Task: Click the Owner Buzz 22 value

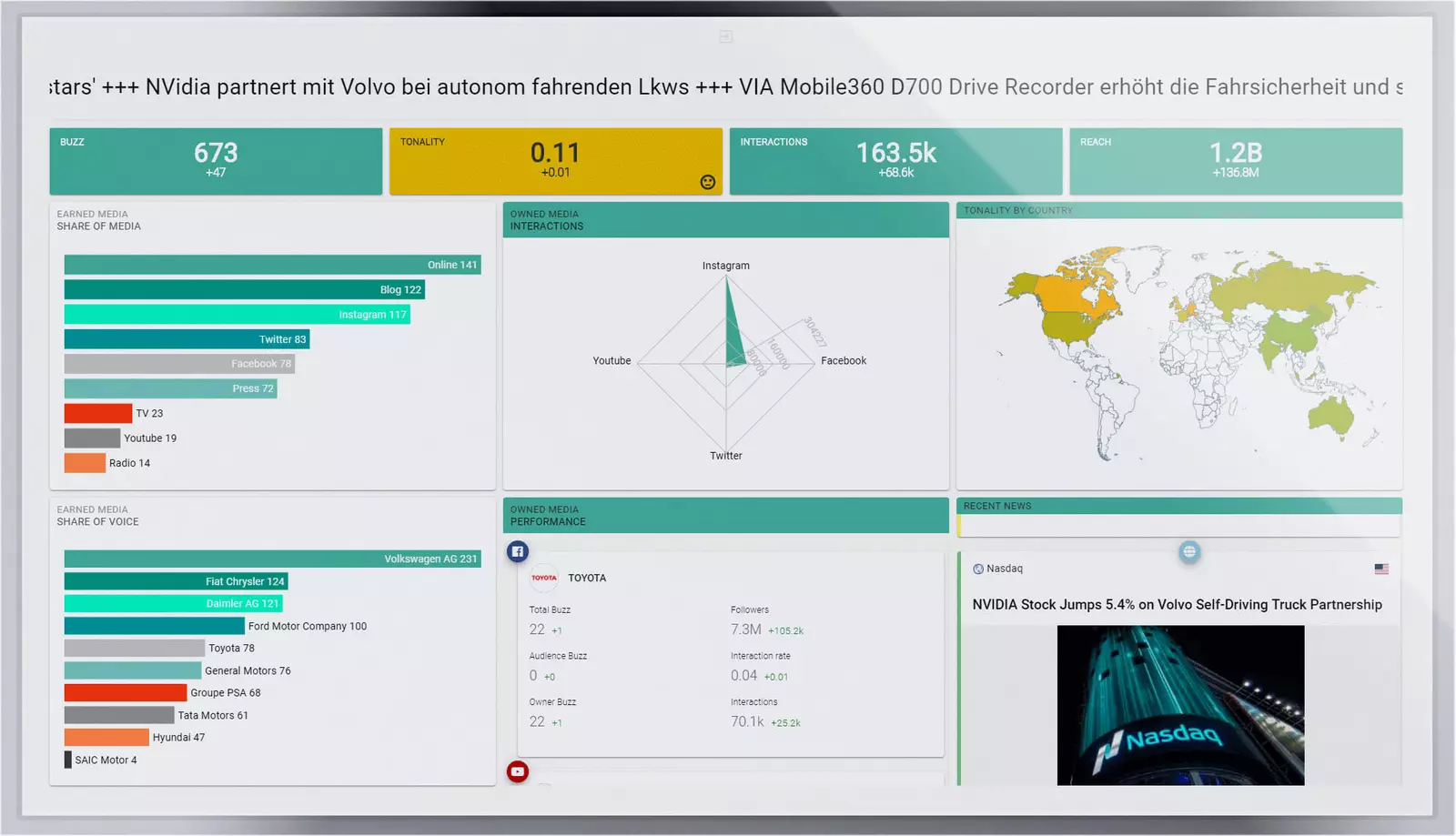Action: click(537, 721)
